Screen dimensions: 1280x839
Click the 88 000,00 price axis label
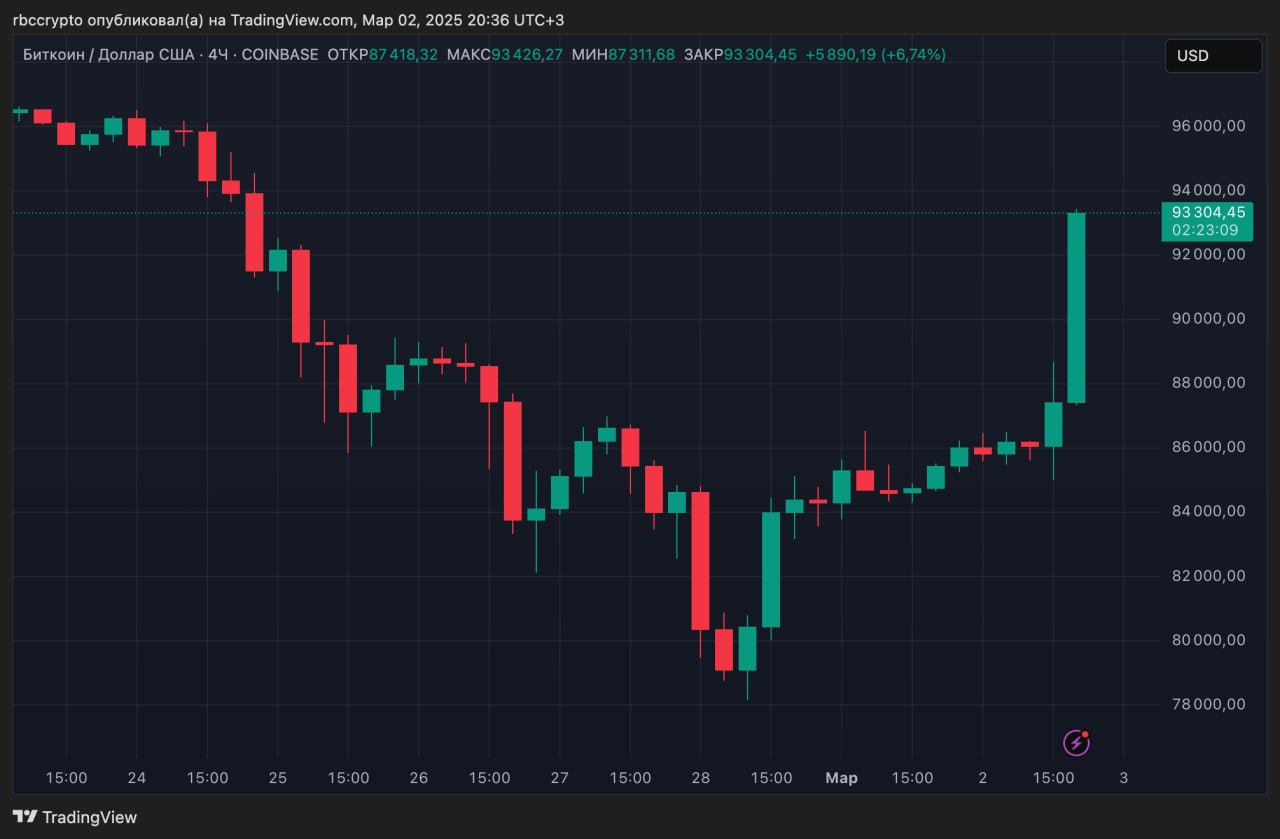point(1208,383)
